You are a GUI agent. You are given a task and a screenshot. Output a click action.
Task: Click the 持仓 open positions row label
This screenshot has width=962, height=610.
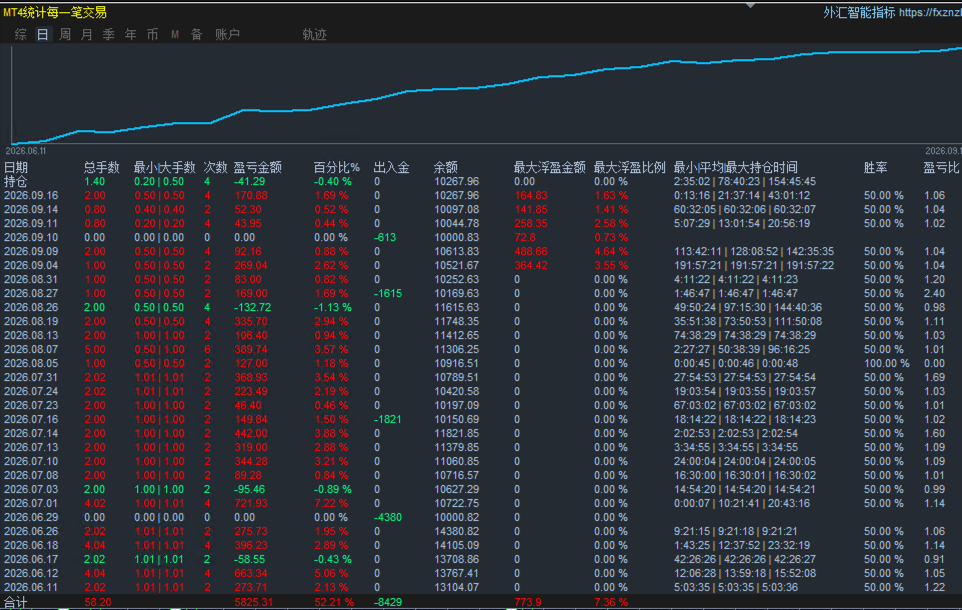[16, 181]
